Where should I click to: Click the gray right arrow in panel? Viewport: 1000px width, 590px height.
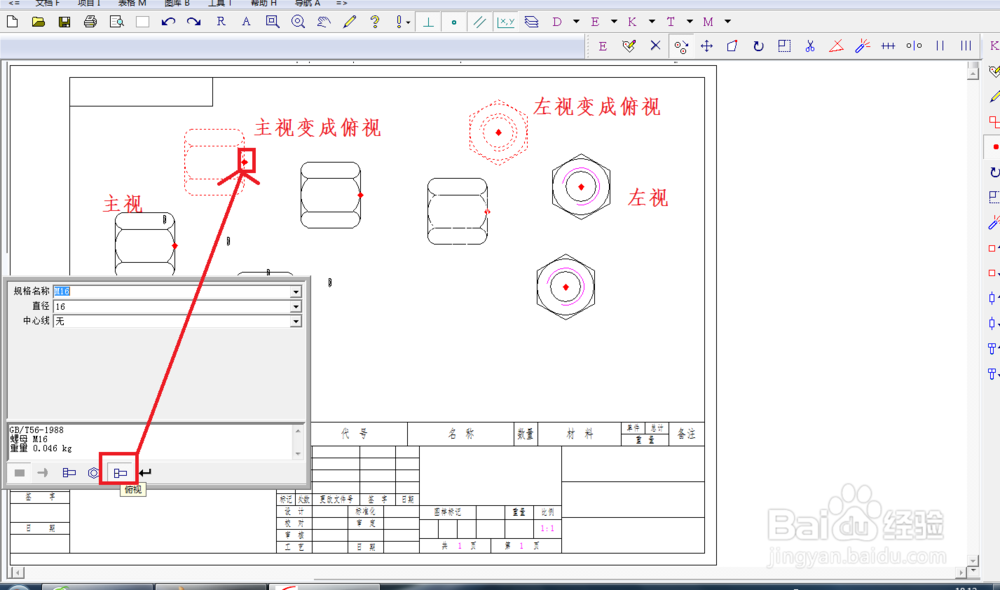43,473
